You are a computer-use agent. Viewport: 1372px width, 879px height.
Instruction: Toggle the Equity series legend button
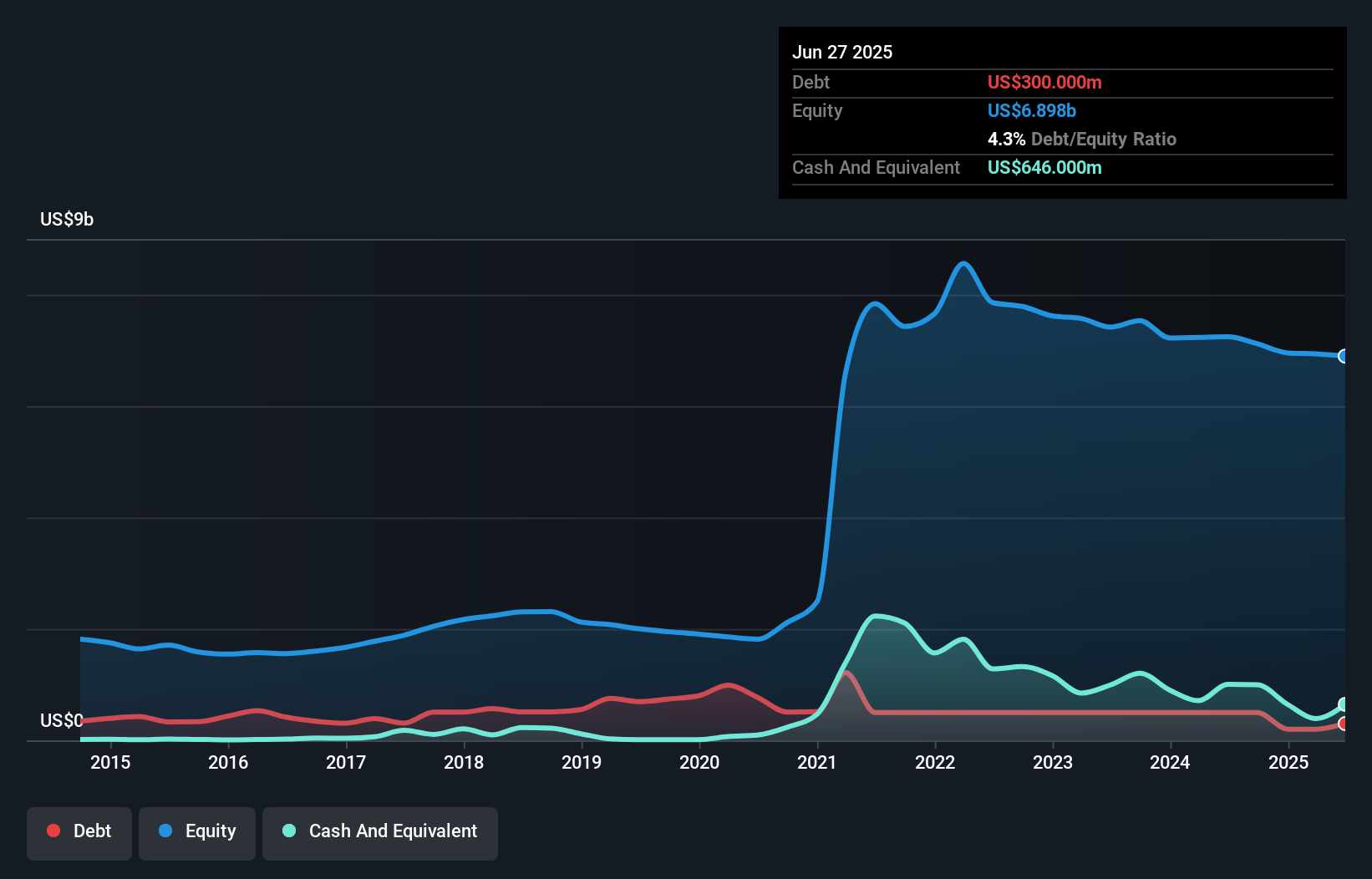coord(197,833)
